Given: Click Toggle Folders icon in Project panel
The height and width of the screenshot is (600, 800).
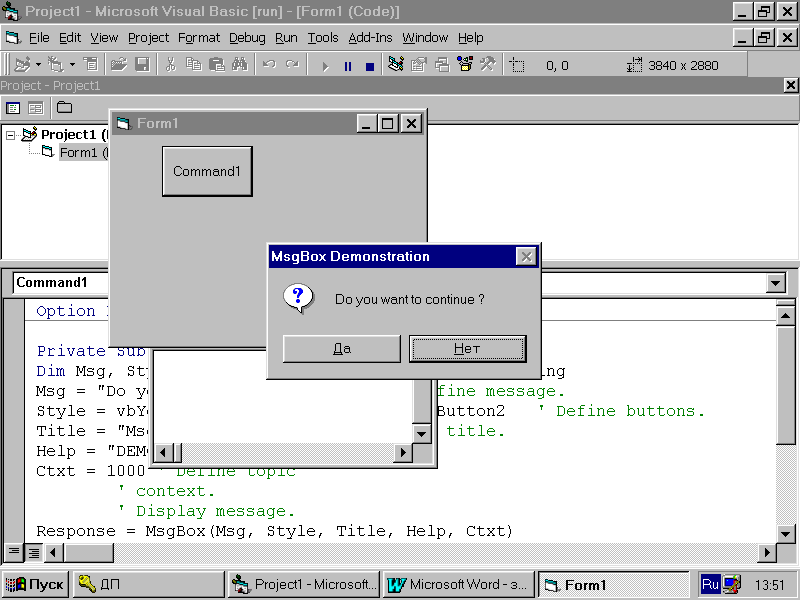Looking at the screenshot, I should click(64, 108).
